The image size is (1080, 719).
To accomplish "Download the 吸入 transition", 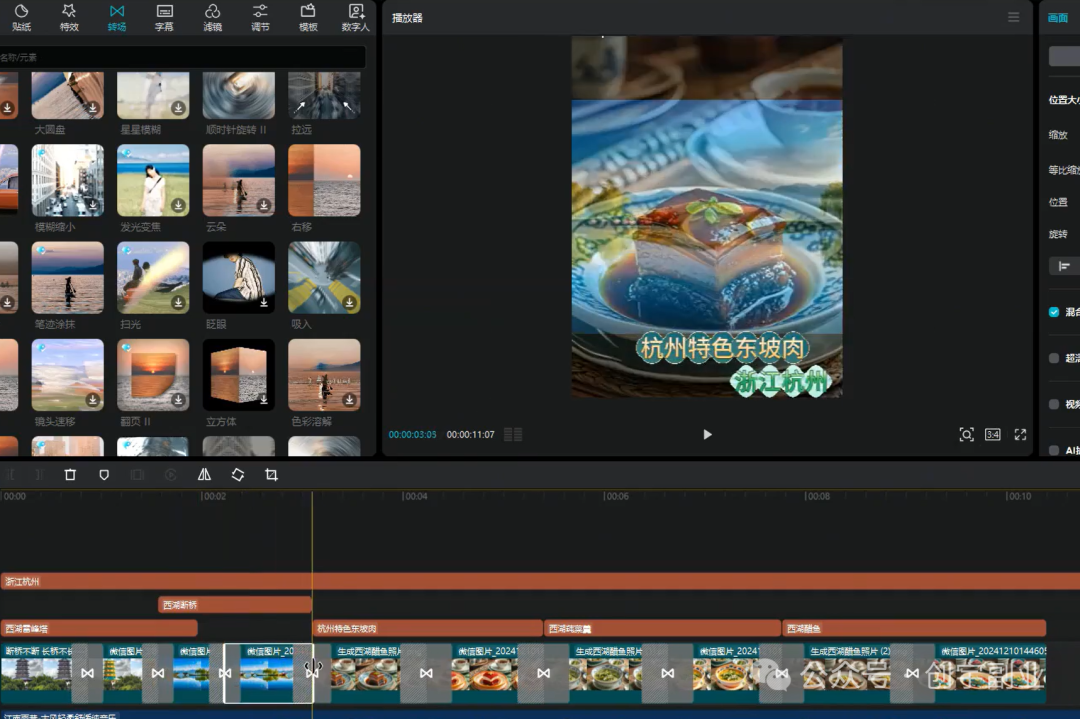I will coord(349,302).
